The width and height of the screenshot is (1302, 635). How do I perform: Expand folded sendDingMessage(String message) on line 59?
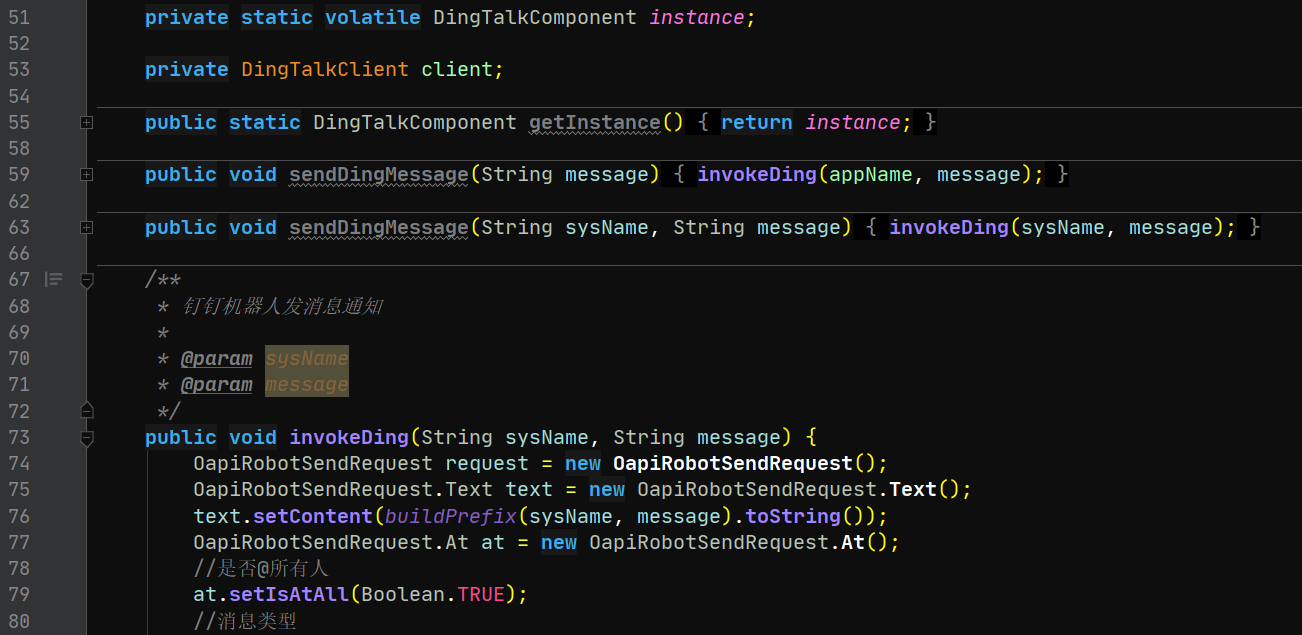click(87, 174)
